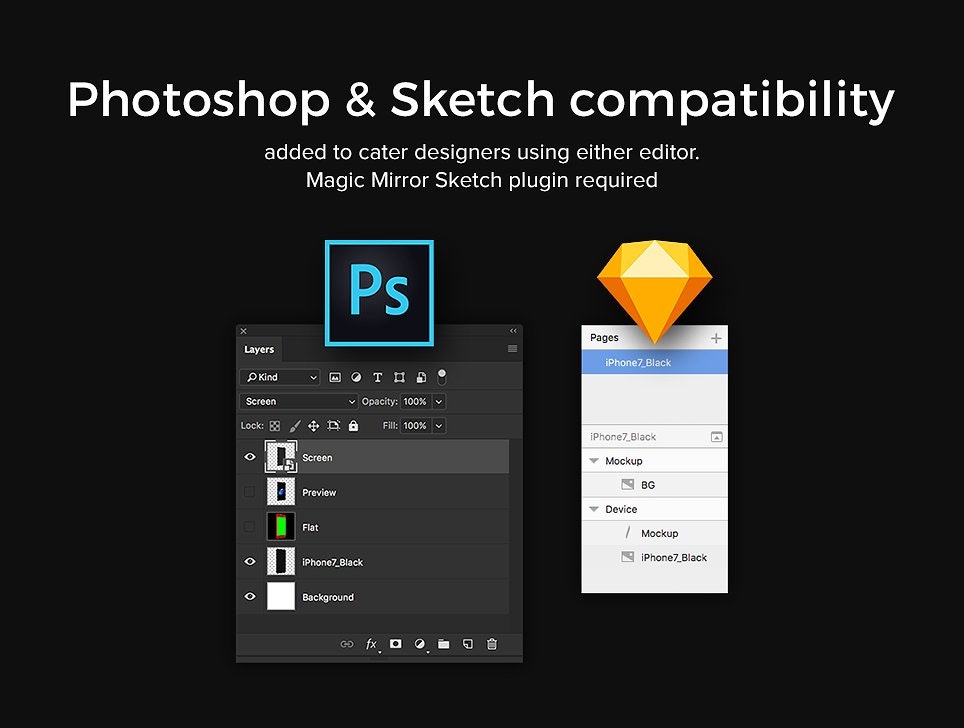Collapse the Device group in Sketch

pyautogui.click(x=595, y=509)
